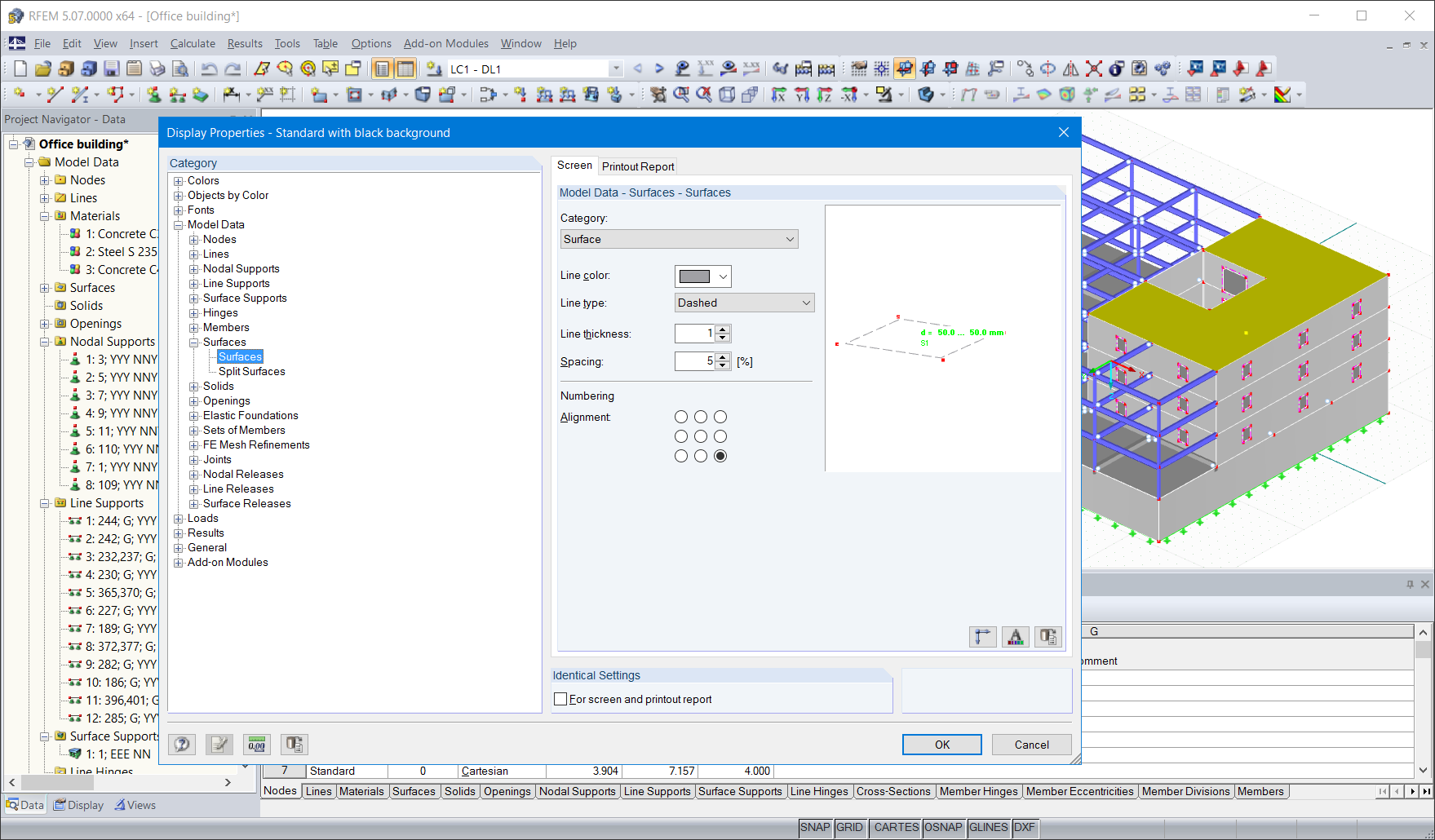Select the top-left numbering Alignment radio button
Screen dimensions: 1435x840
coord(681,417)
